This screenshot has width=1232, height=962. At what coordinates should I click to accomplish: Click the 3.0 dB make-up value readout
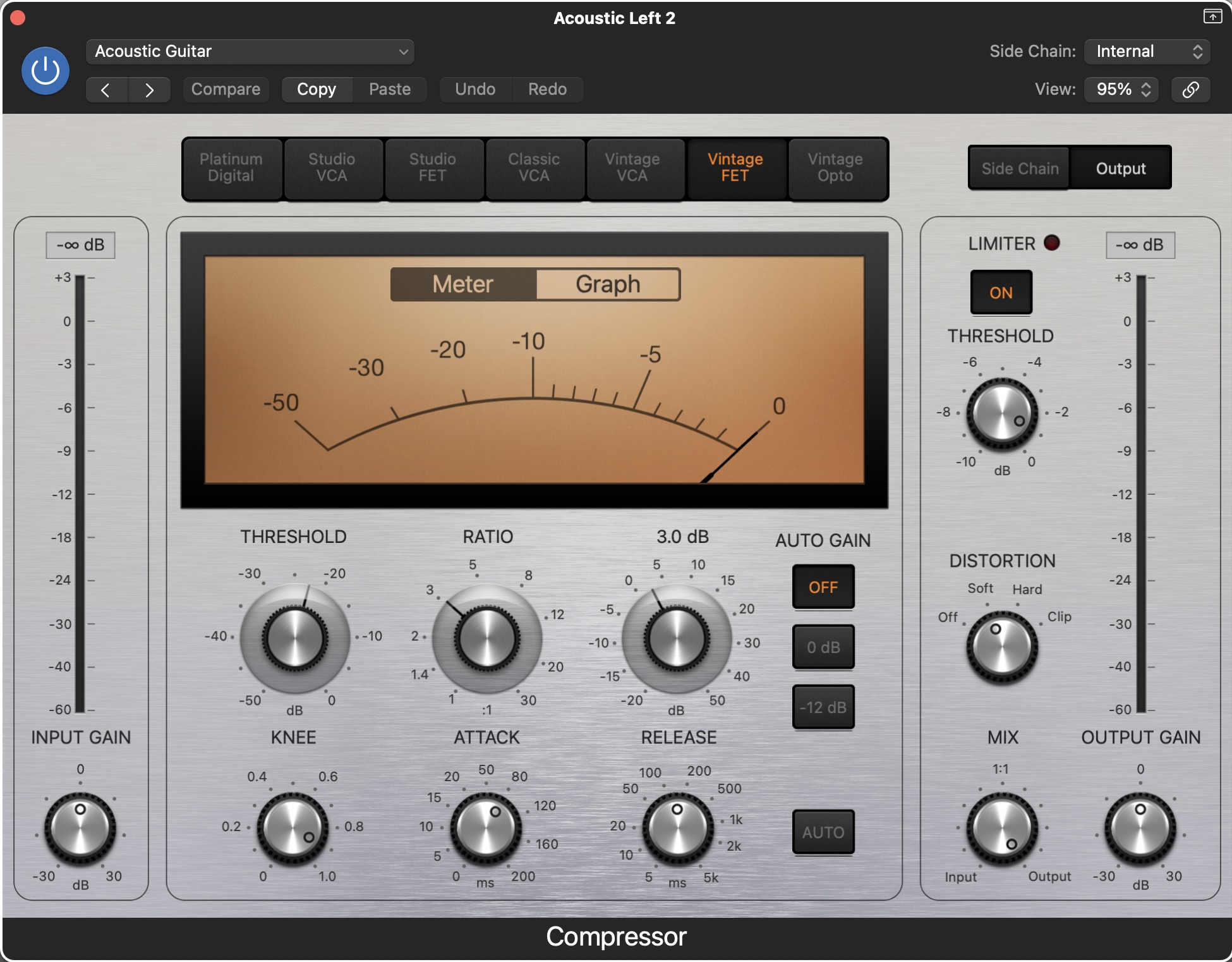click(x=682, y=537)
